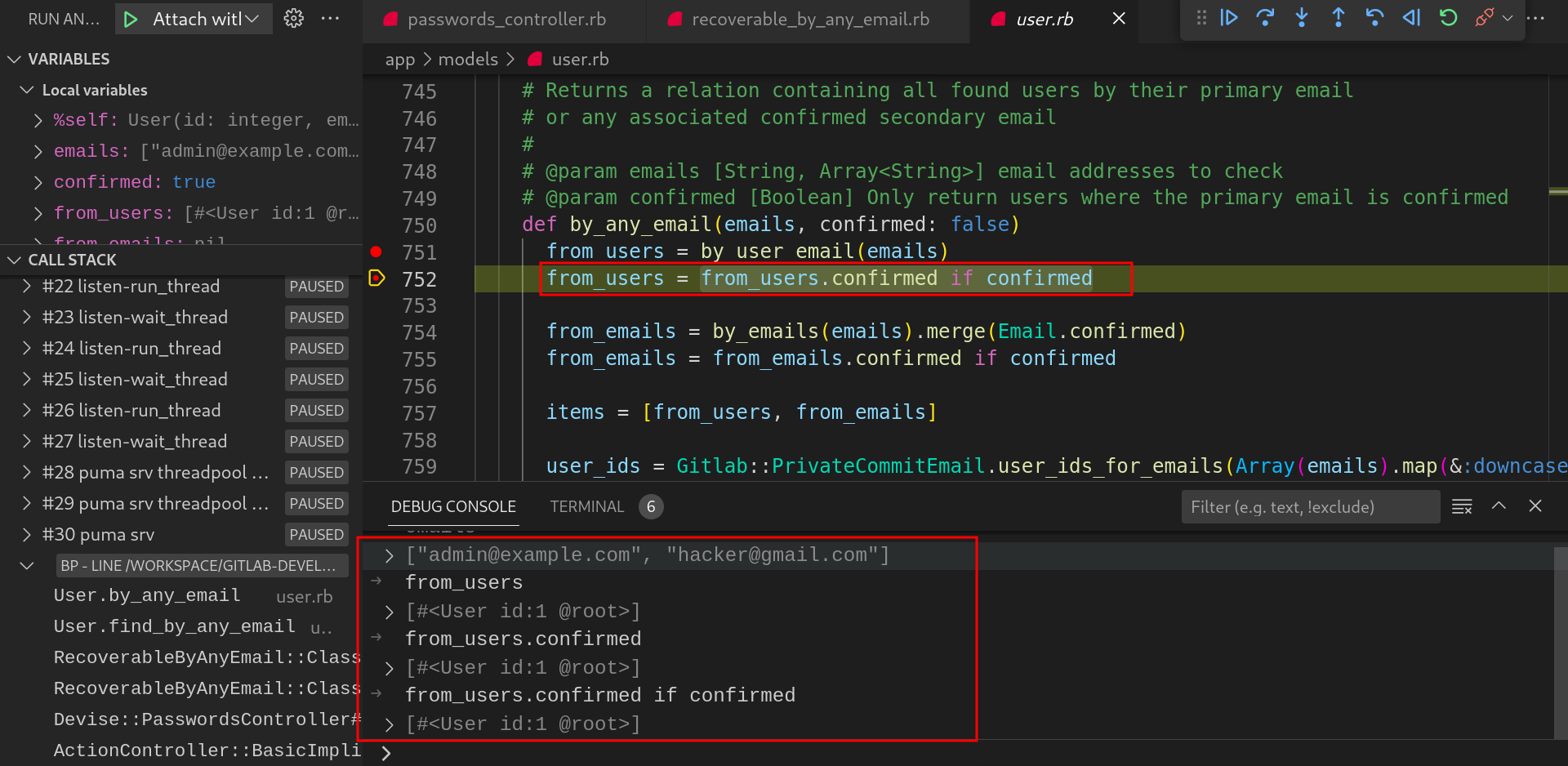Image resolution: width=1568 pixels, height=766 pixels.
Task: Click 'models' breadcrumb segment
Action: (x=468, y=60)
